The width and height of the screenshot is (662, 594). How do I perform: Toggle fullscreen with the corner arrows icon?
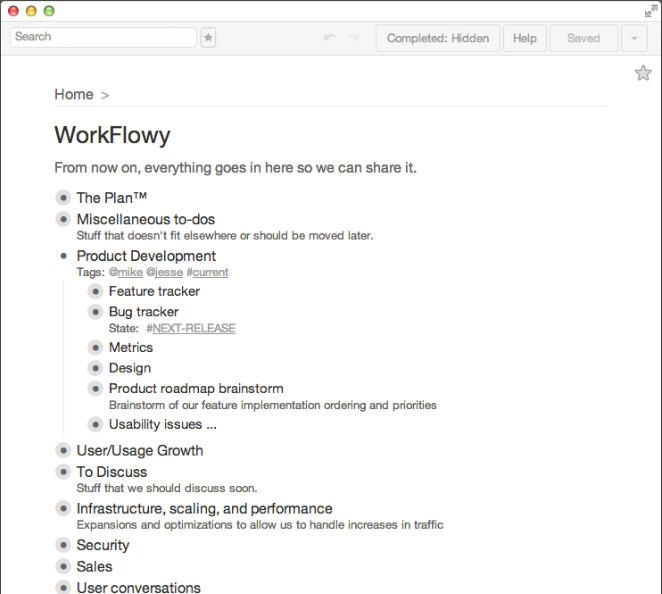pyautogui.click(x=651, y=11)
